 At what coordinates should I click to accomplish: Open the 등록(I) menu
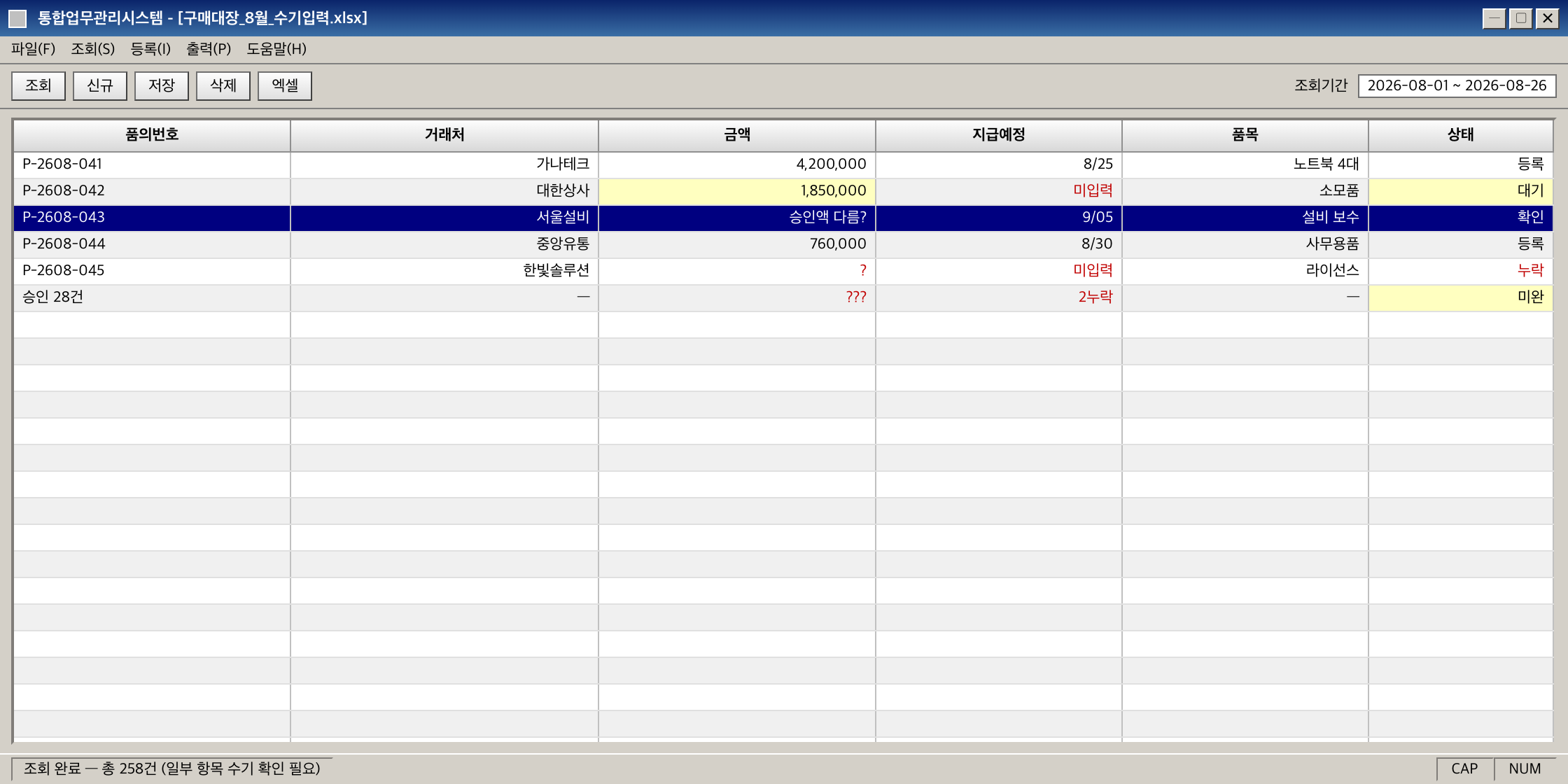(x=150, y=49)
